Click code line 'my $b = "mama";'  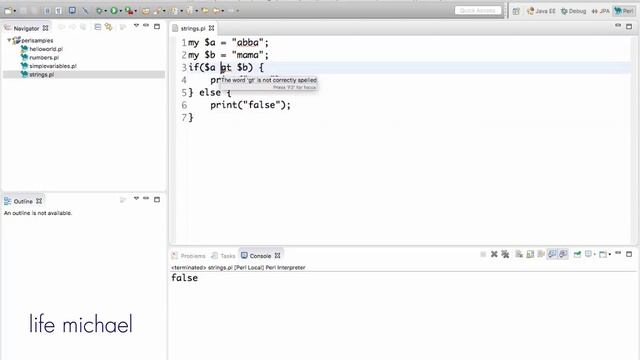[229, 55]
